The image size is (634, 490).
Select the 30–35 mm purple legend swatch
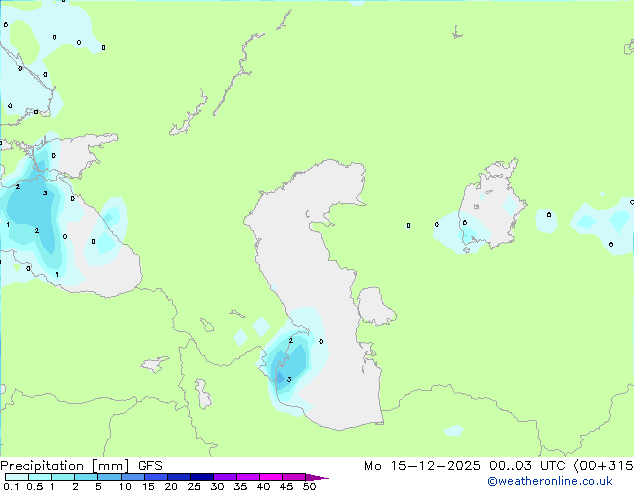pos(224,477)
